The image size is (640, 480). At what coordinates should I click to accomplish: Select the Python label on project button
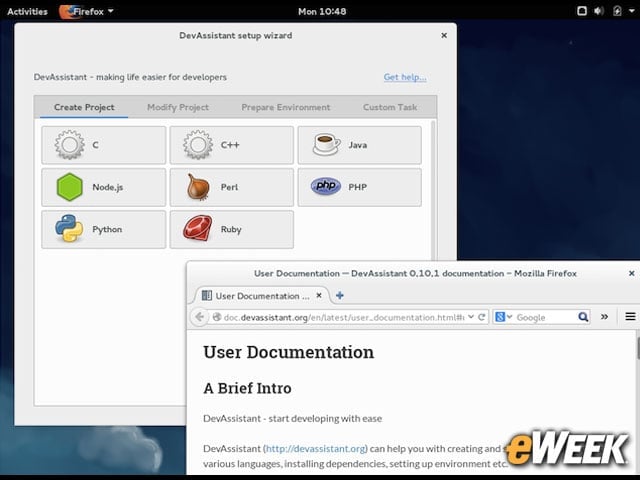click(107, 229)
